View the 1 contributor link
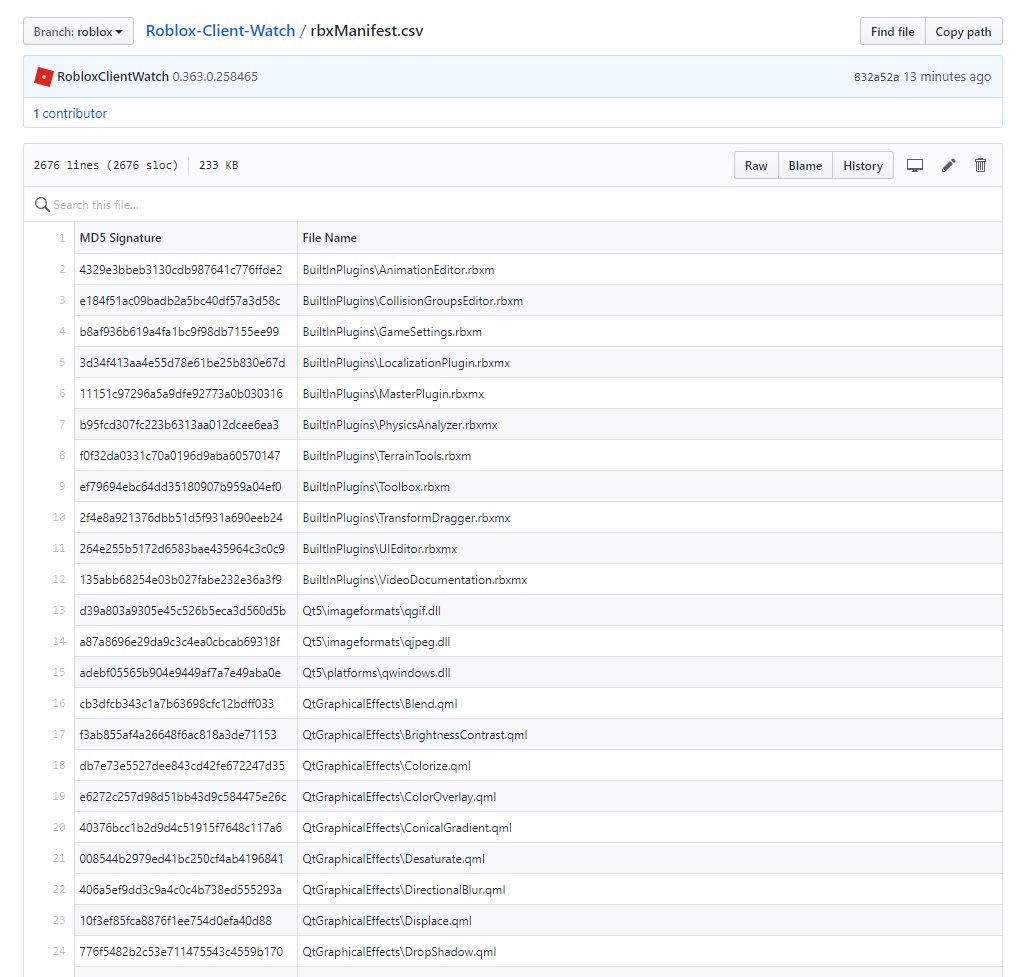The height and width of the screenshot is (977, 1031). [70, 113]
